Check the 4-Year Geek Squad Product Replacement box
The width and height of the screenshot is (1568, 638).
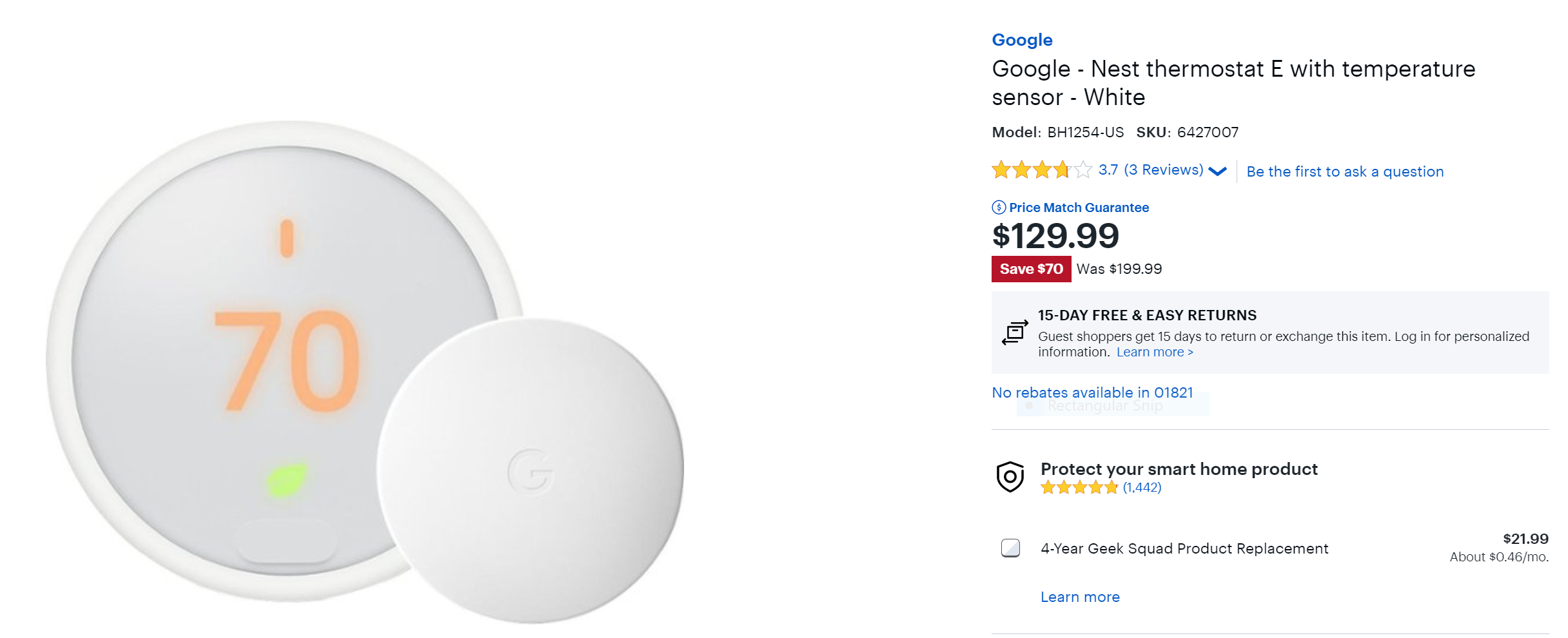pyautogui.click(x=1010, y=549)
